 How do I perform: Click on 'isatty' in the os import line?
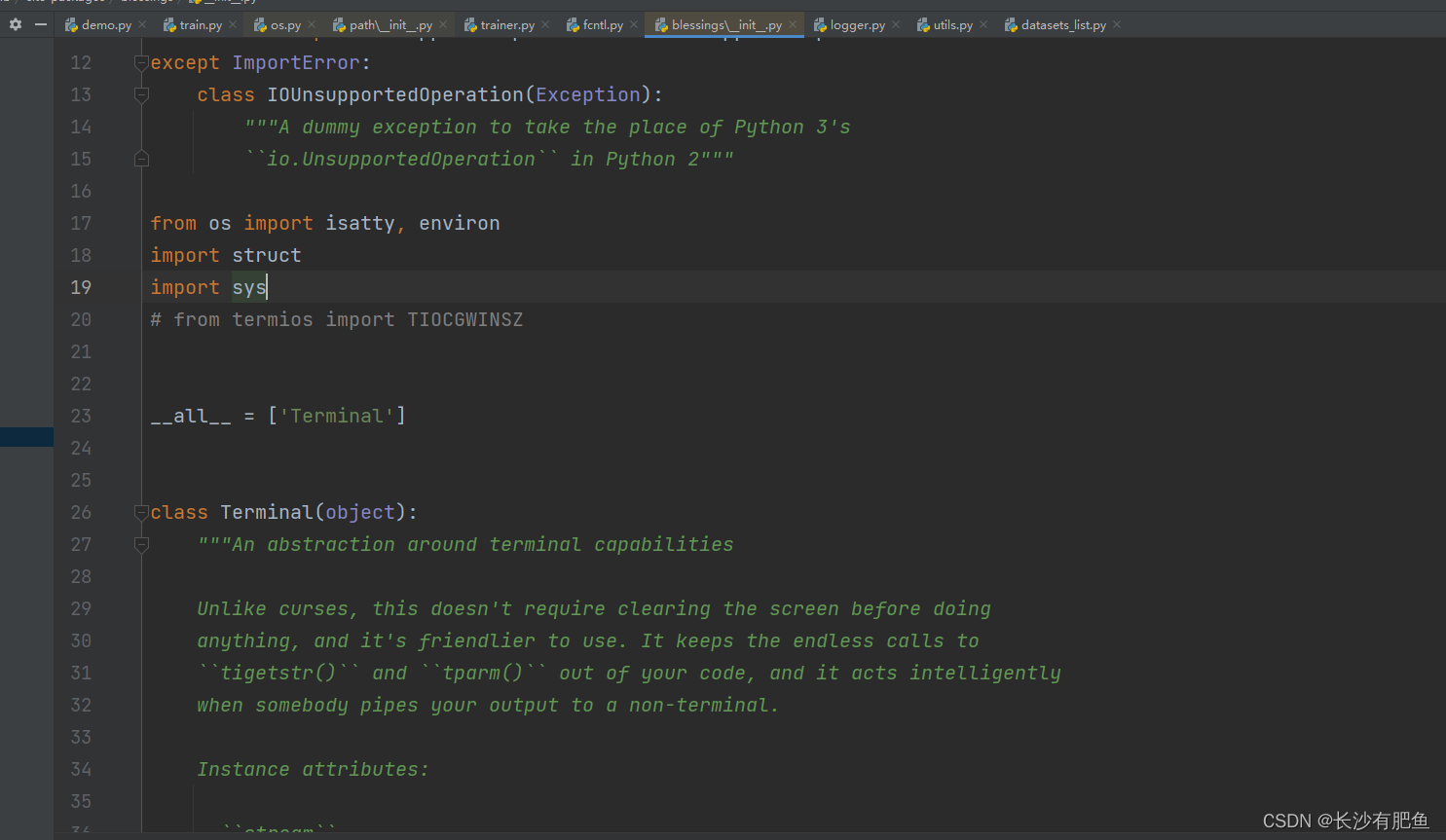[360, 223]
